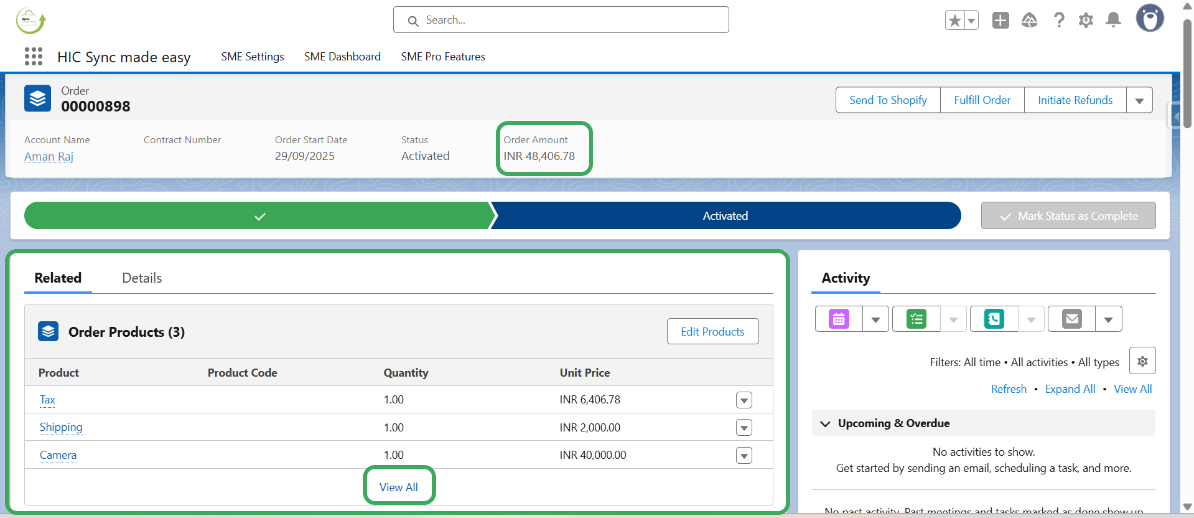Collapse the Upcoming & Overdue section
Screen dimensions: 1194x518
(x=825, y=423)
